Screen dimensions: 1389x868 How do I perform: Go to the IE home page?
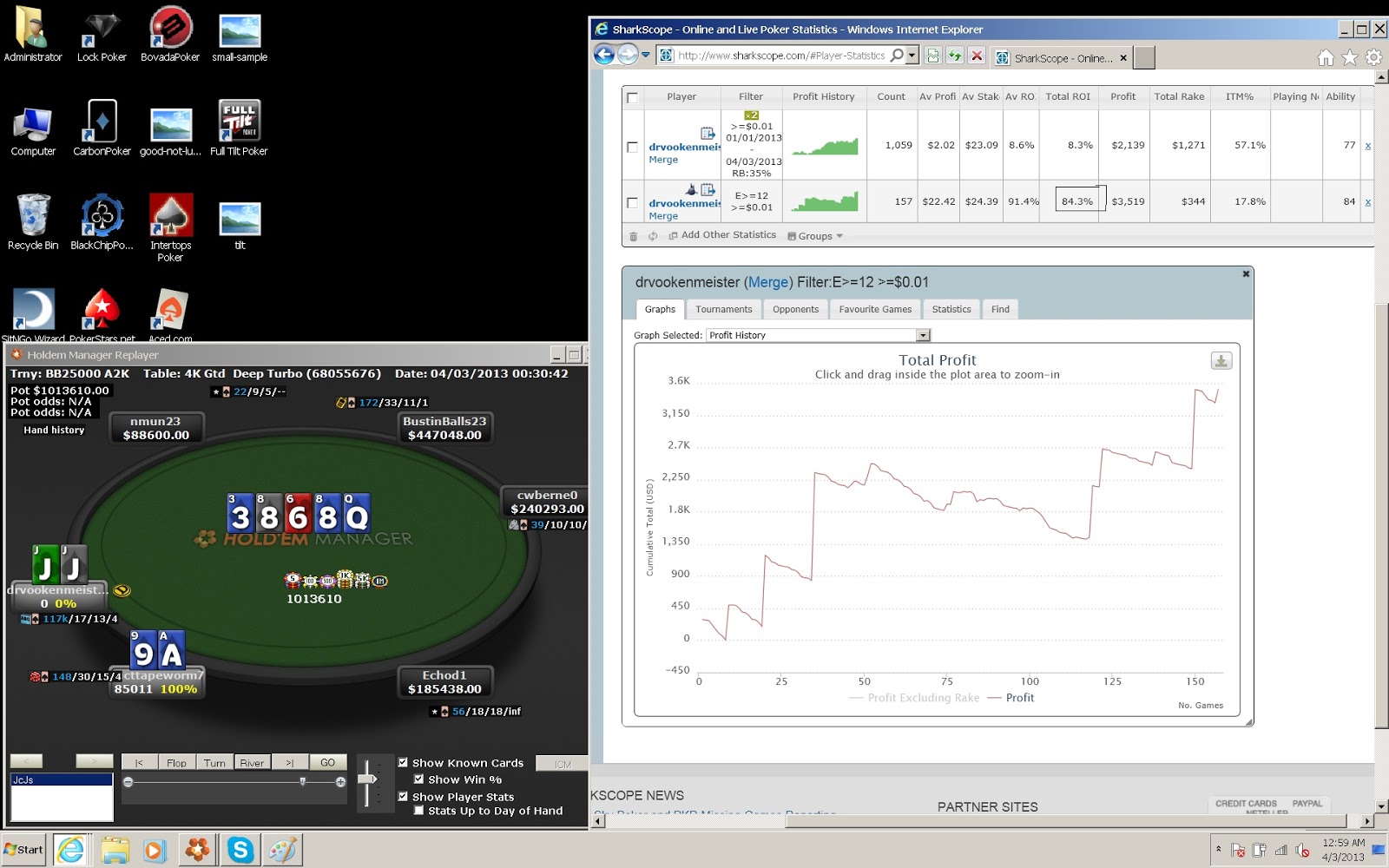coord(1326,57)
